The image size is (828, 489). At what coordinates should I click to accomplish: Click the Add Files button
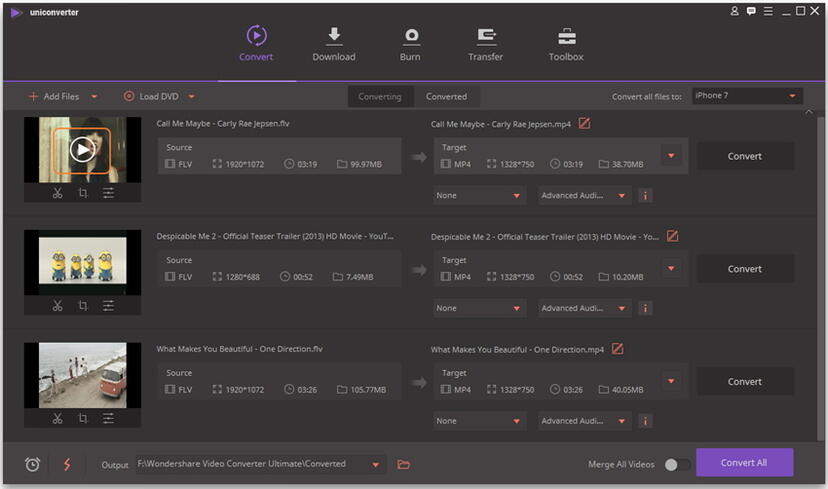54,97
